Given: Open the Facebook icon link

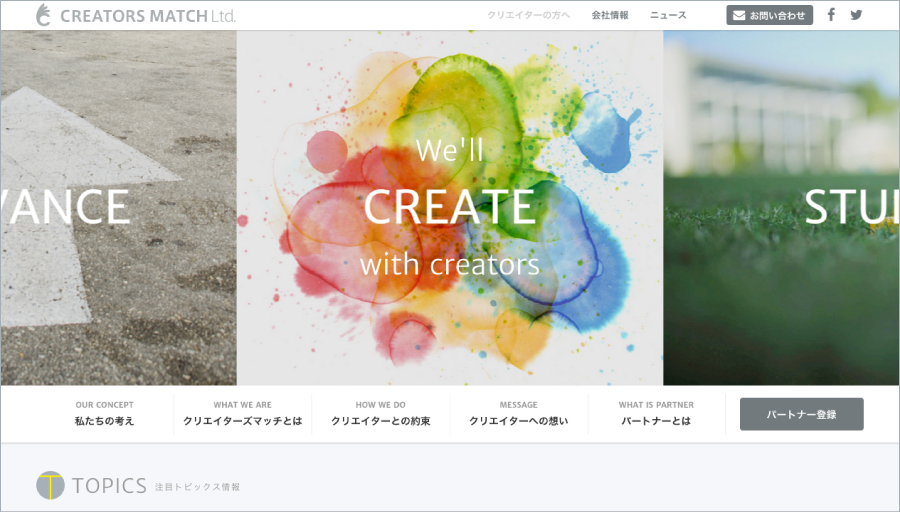Looking at the screenshot, I should click(x=831, y=15).
